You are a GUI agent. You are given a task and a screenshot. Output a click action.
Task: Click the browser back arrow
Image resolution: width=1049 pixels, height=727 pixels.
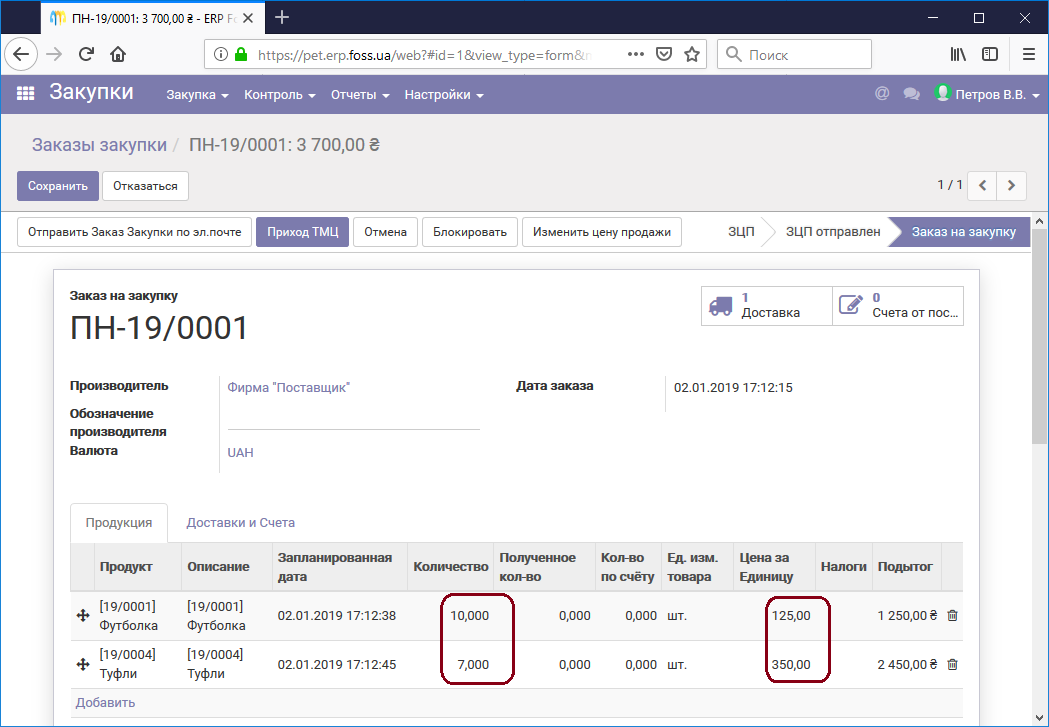[21, 54]
